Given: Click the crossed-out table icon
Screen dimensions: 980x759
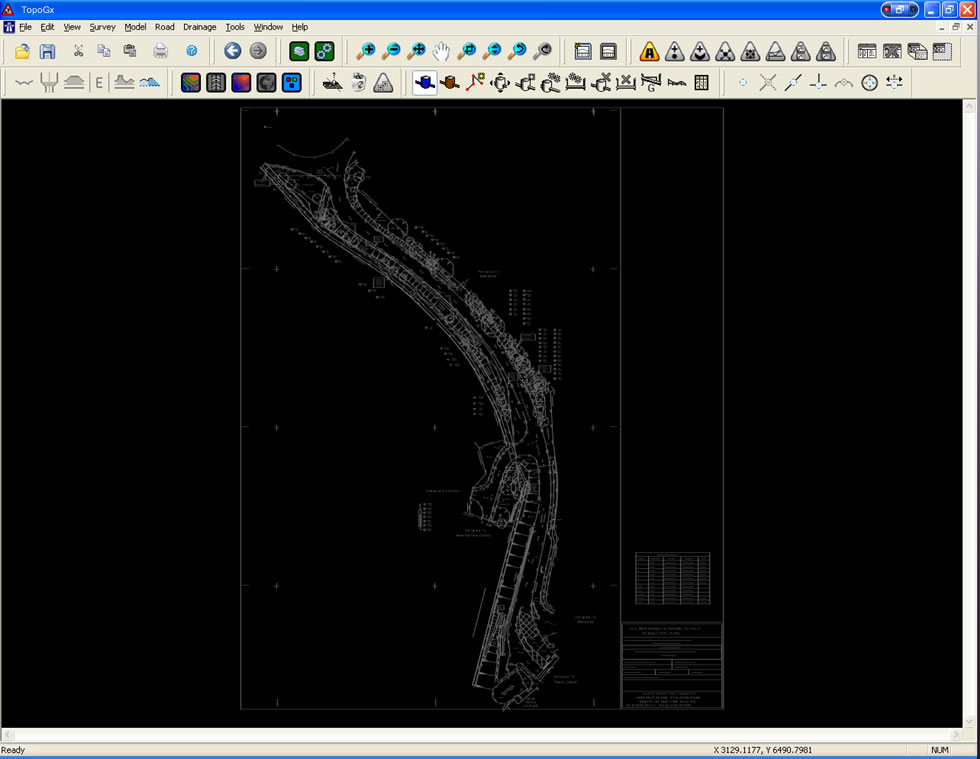Looking at the screenshot, I should [892, 51].
